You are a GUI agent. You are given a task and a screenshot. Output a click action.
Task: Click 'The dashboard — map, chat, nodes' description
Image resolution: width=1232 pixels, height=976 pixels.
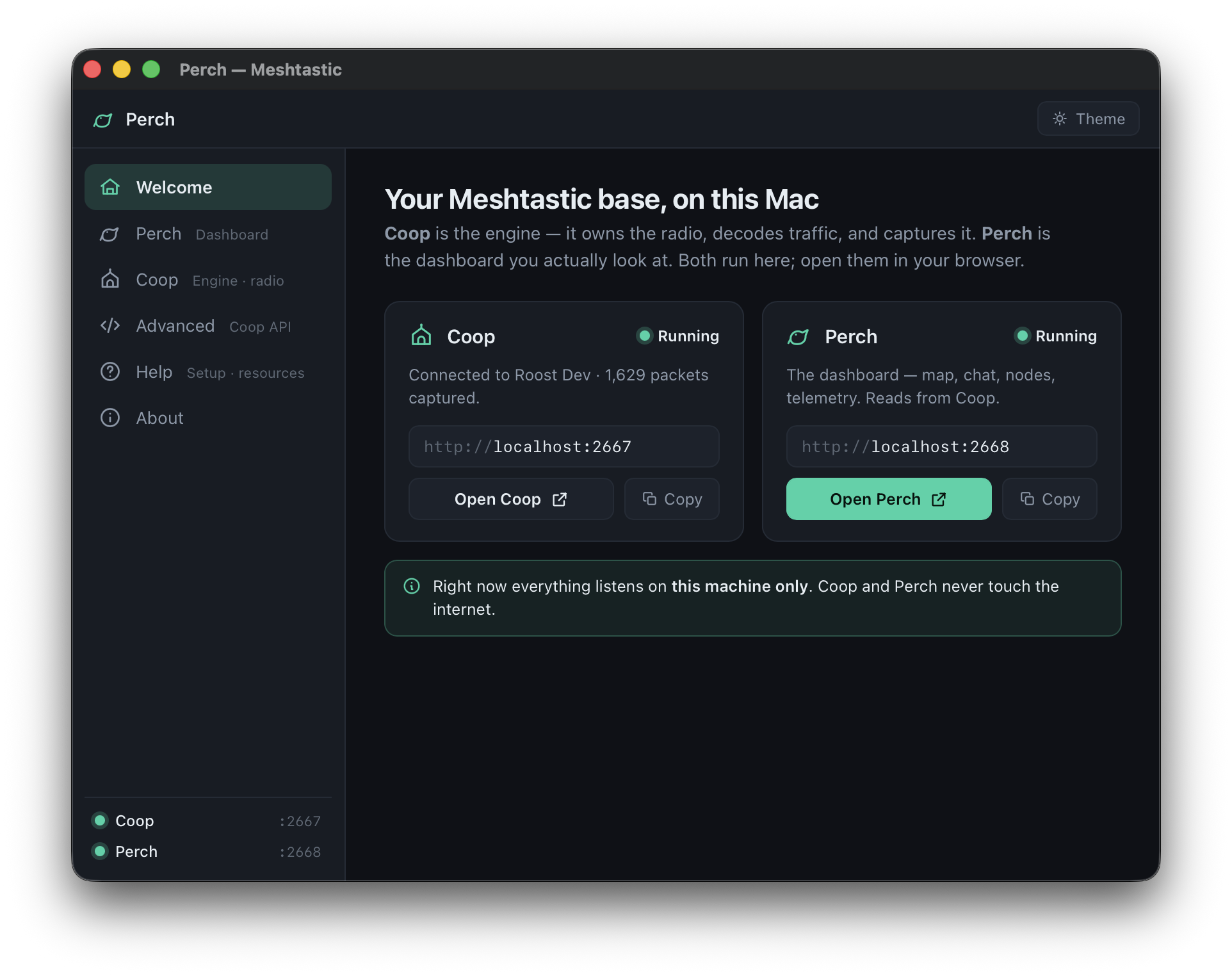(921, 386)
